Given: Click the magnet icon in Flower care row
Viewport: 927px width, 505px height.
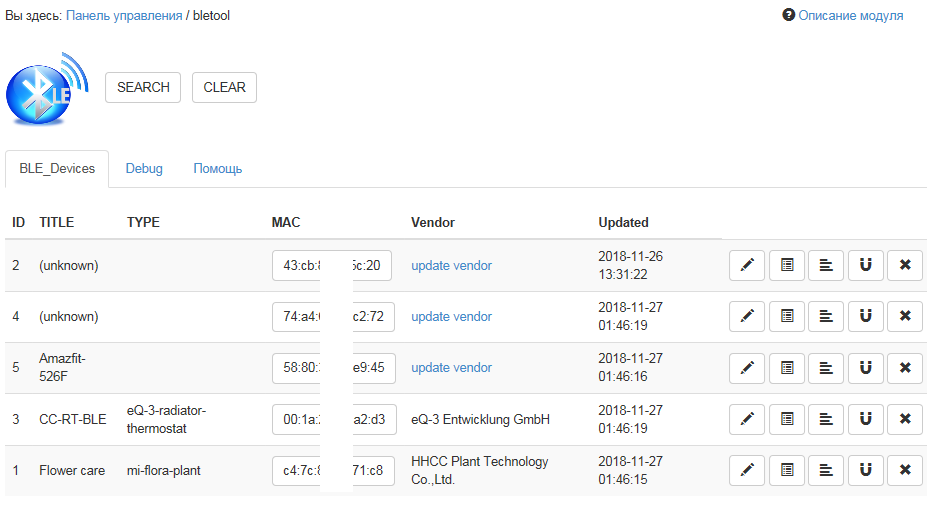Looking at the screenshot, I should pyautogui.click(x=866, y=470).
